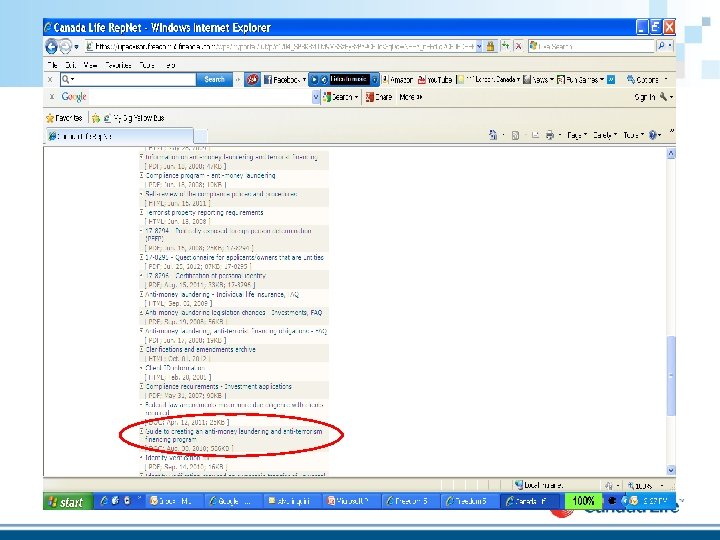Open Google toolbar search history dropdown arrow
This screenshot has height=540, width=720.
coord(316,97)
